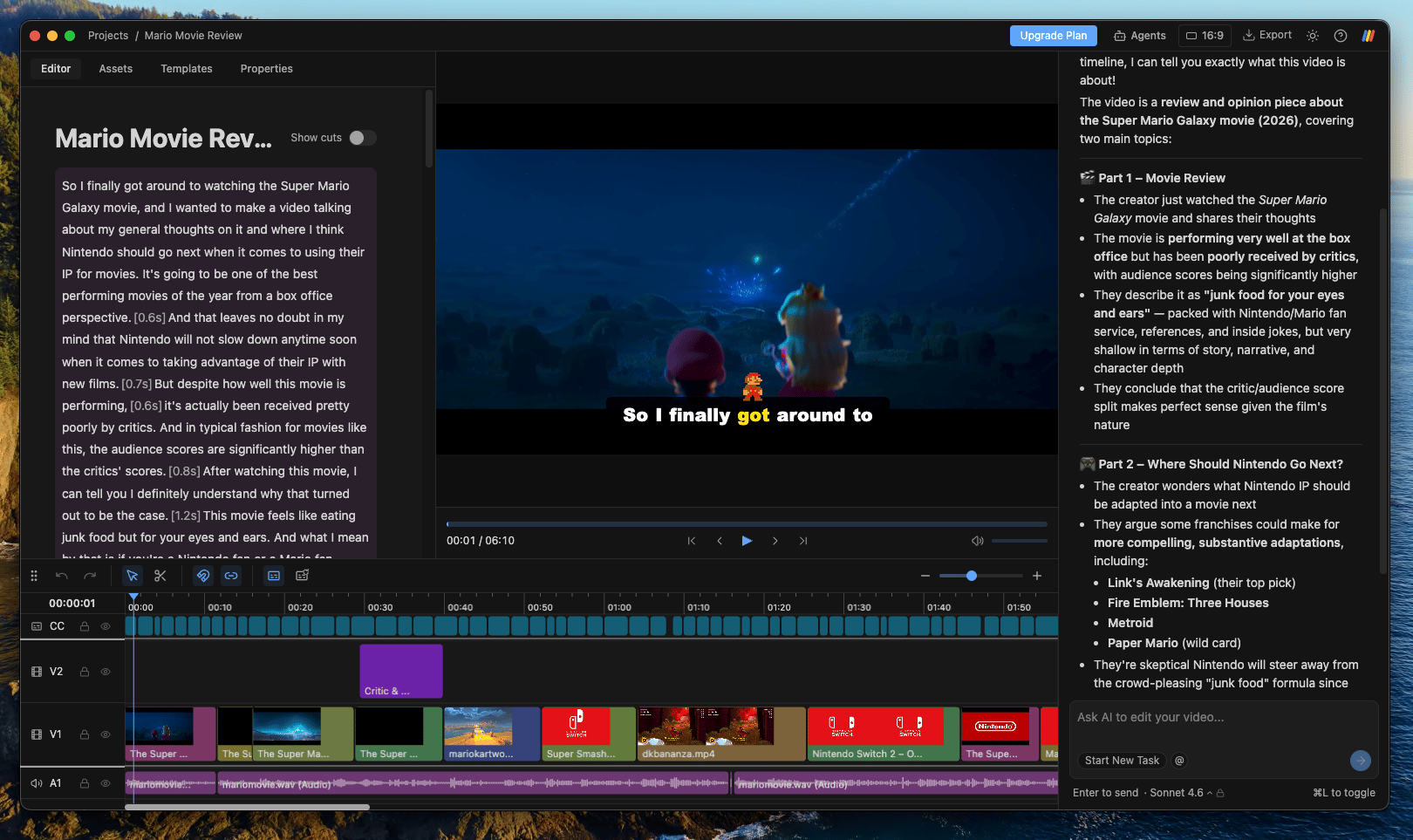Play the video preview
Viewport: 1413px width, 840px height.
tap(747, 541)
